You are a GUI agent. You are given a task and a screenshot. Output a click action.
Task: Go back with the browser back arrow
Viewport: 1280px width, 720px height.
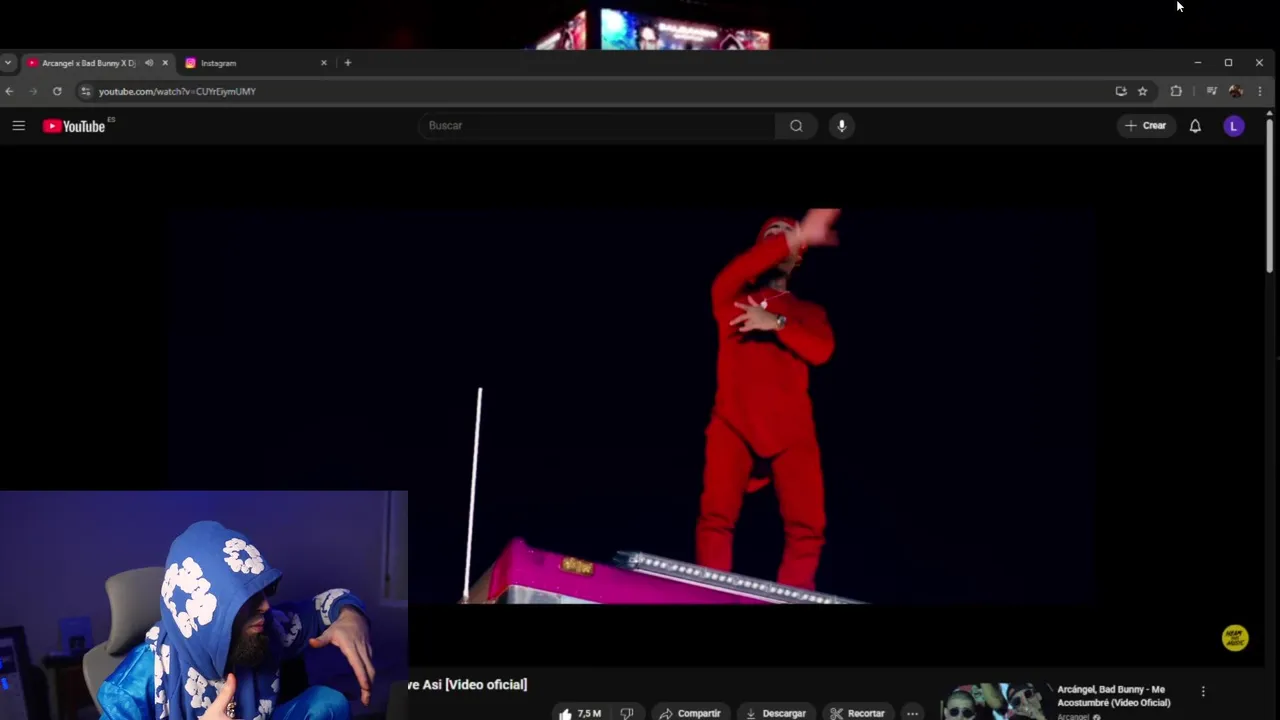pyautogui.click(x=9, y=91)
